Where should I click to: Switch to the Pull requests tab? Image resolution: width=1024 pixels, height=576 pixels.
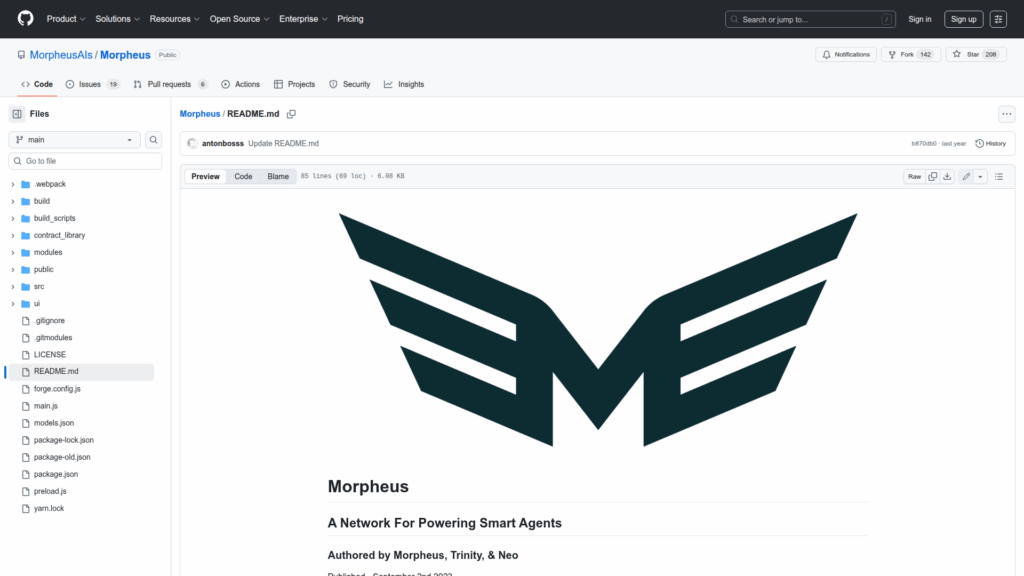[170, 84]
